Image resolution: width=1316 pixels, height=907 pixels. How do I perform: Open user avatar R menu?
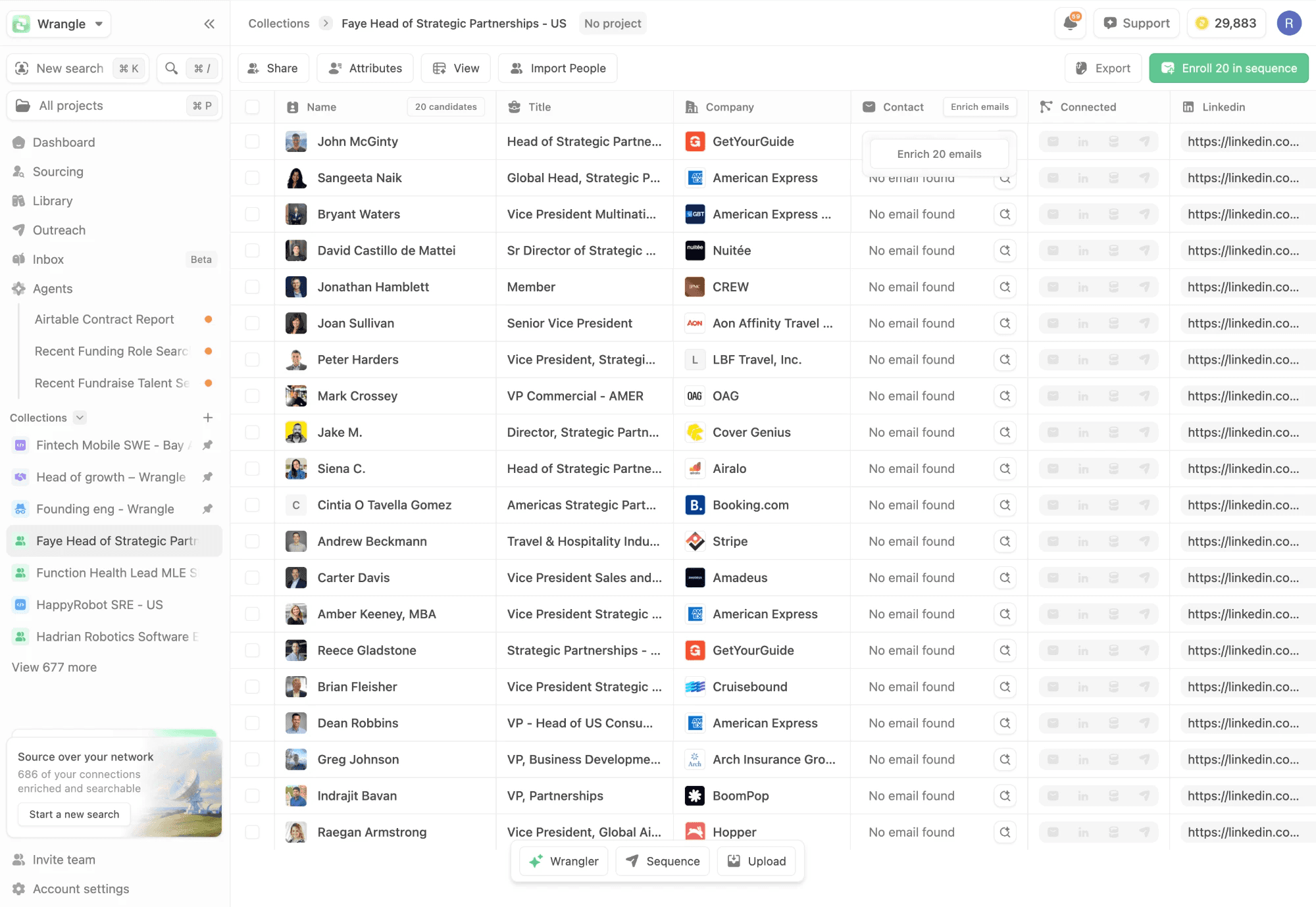tap(1289, 23)
